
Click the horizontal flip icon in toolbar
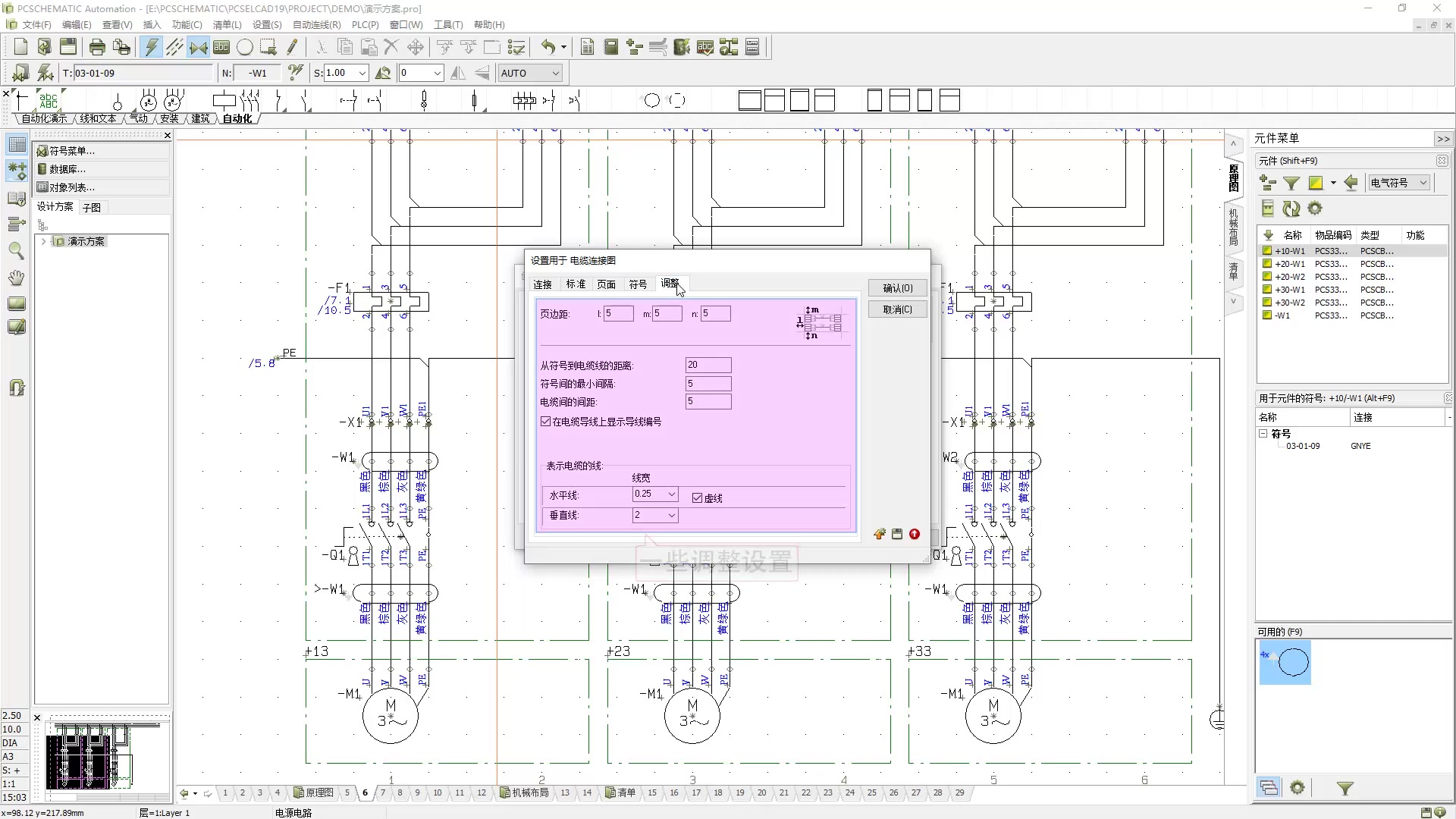click(457, 72)
